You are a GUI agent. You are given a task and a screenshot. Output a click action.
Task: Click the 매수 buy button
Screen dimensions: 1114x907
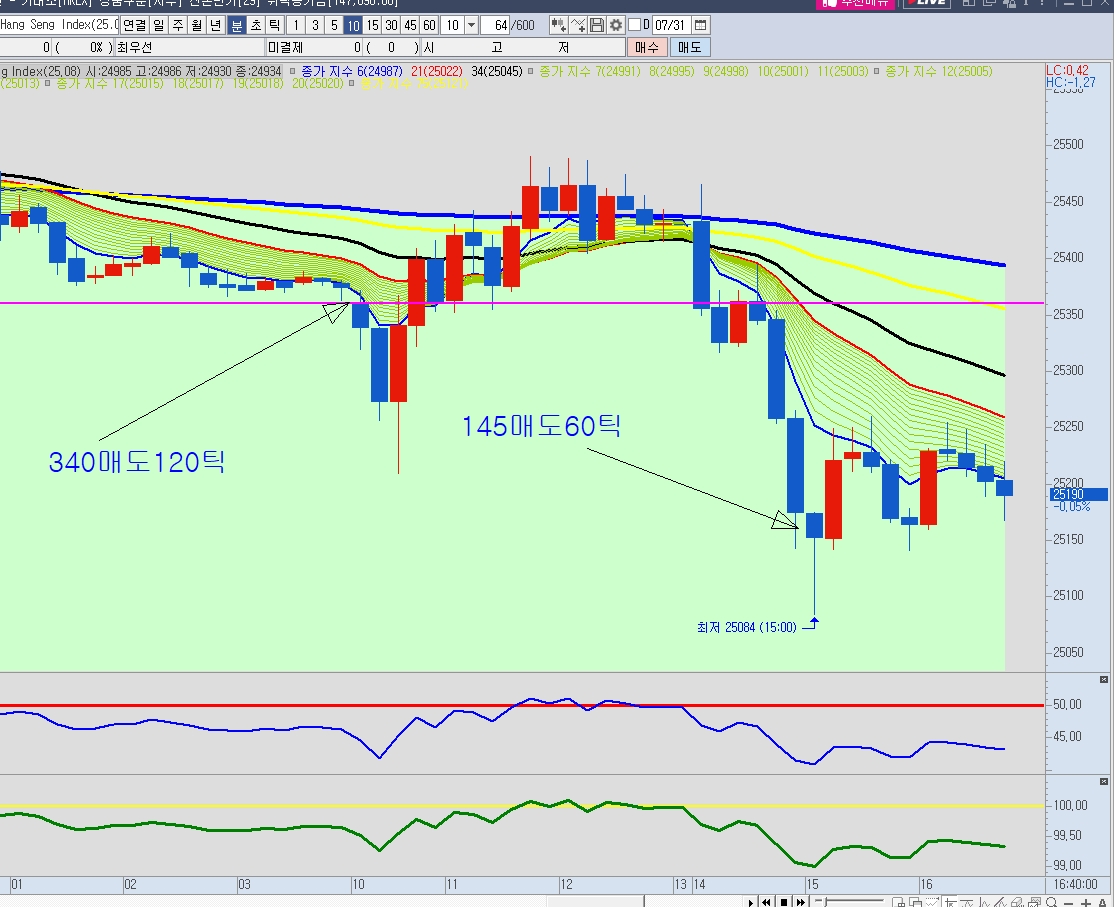point(646,47)
